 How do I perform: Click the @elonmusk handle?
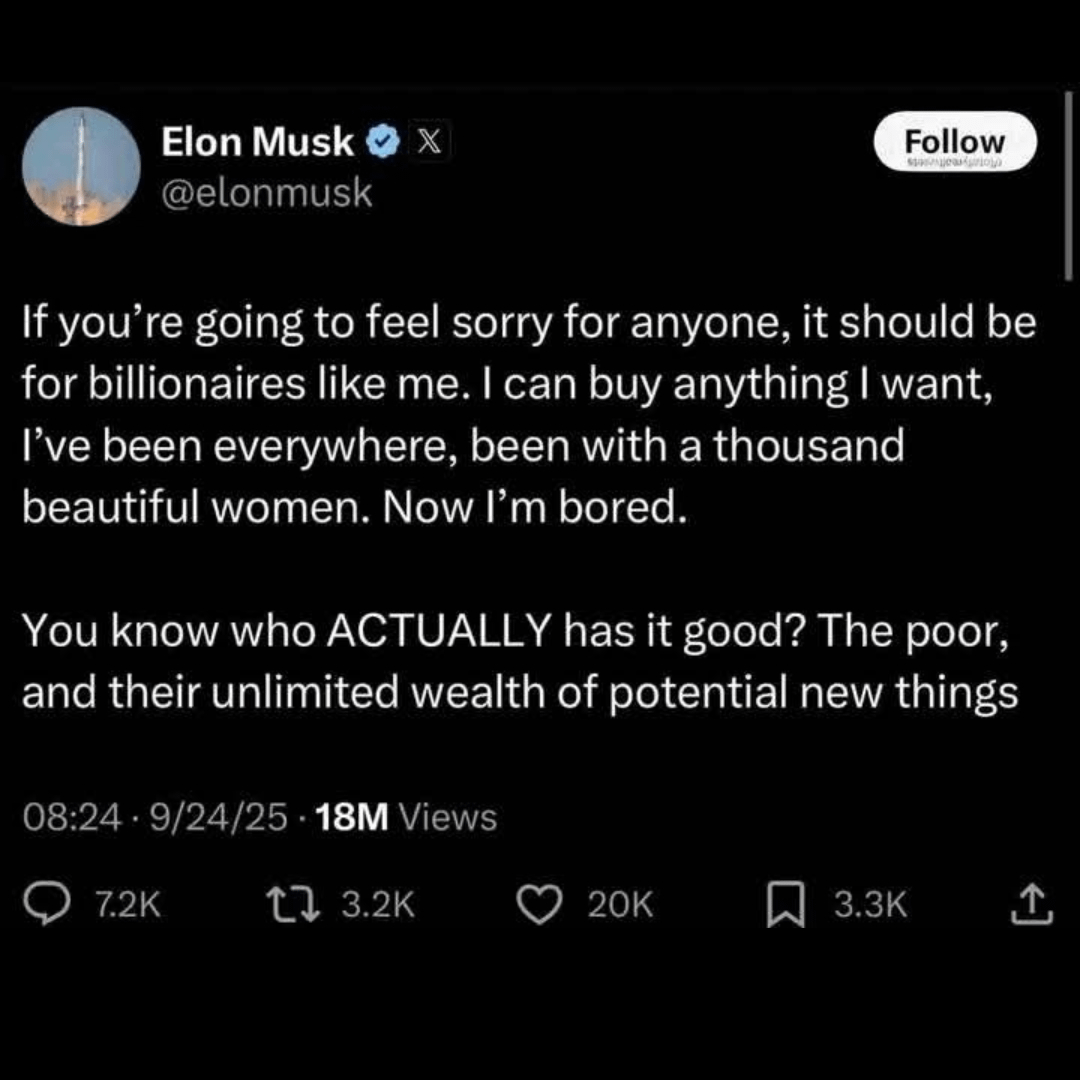[266, 193]
